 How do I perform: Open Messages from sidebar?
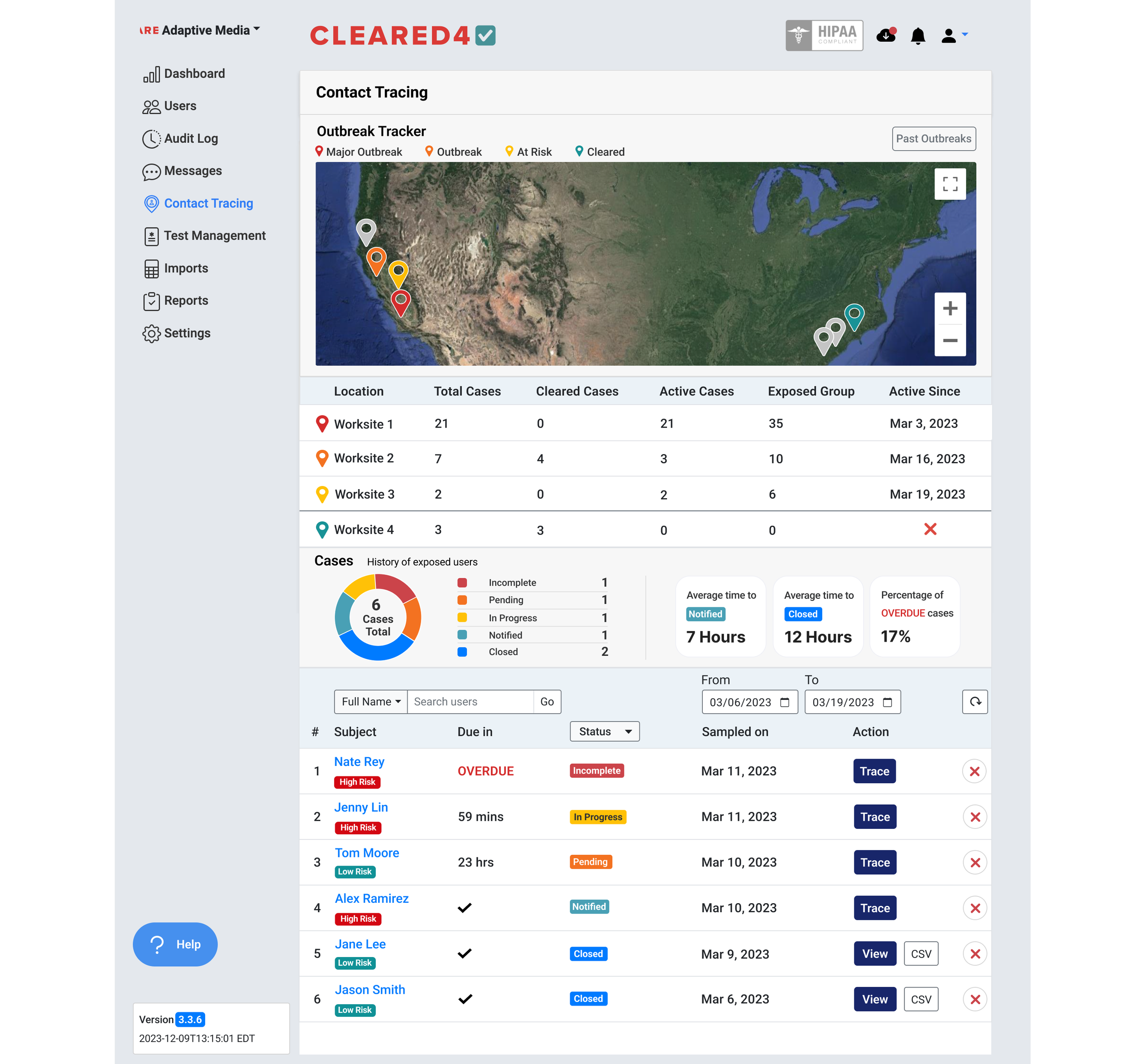182,171
